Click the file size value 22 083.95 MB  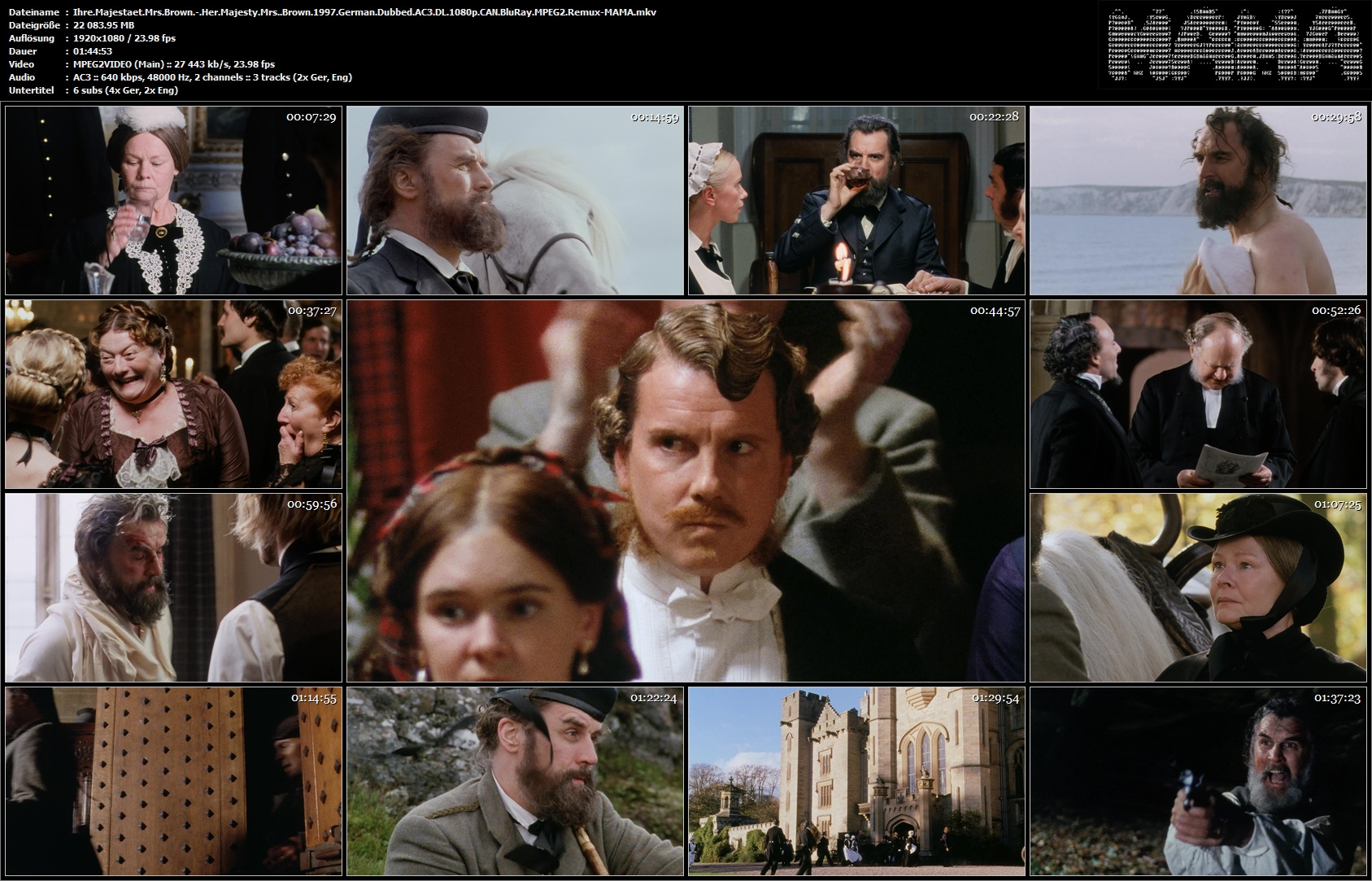(x=103, y=25)
